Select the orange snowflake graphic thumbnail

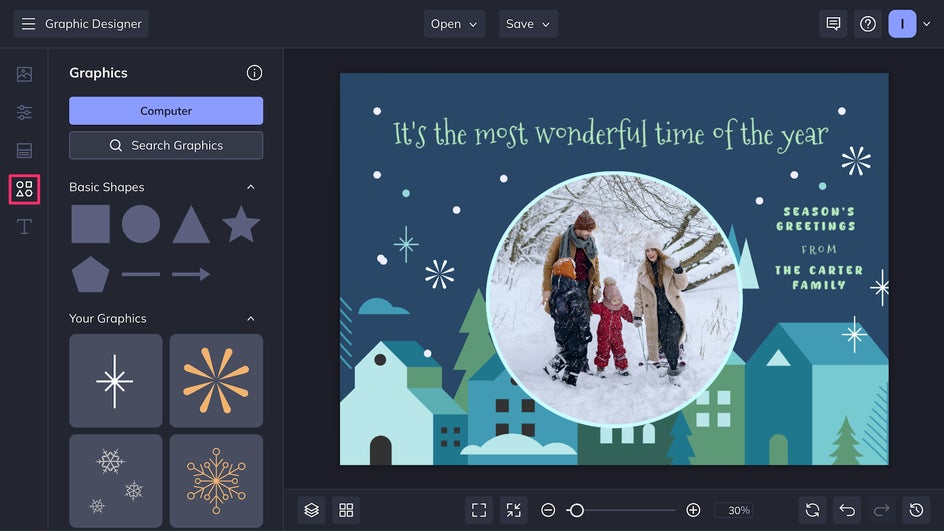pyautogui.click(x=216, y=481)
